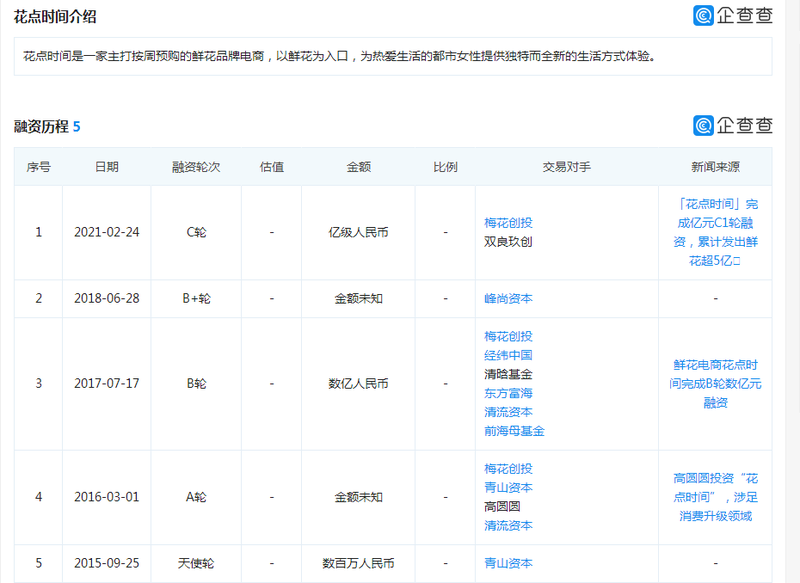
Task: Click the 亿级人民币 amount cell
Action: [x=358, y=233]
